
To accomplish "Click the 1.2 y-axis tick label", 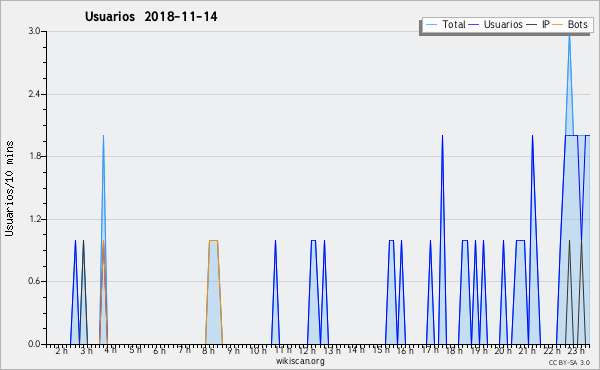I will 35,219.
